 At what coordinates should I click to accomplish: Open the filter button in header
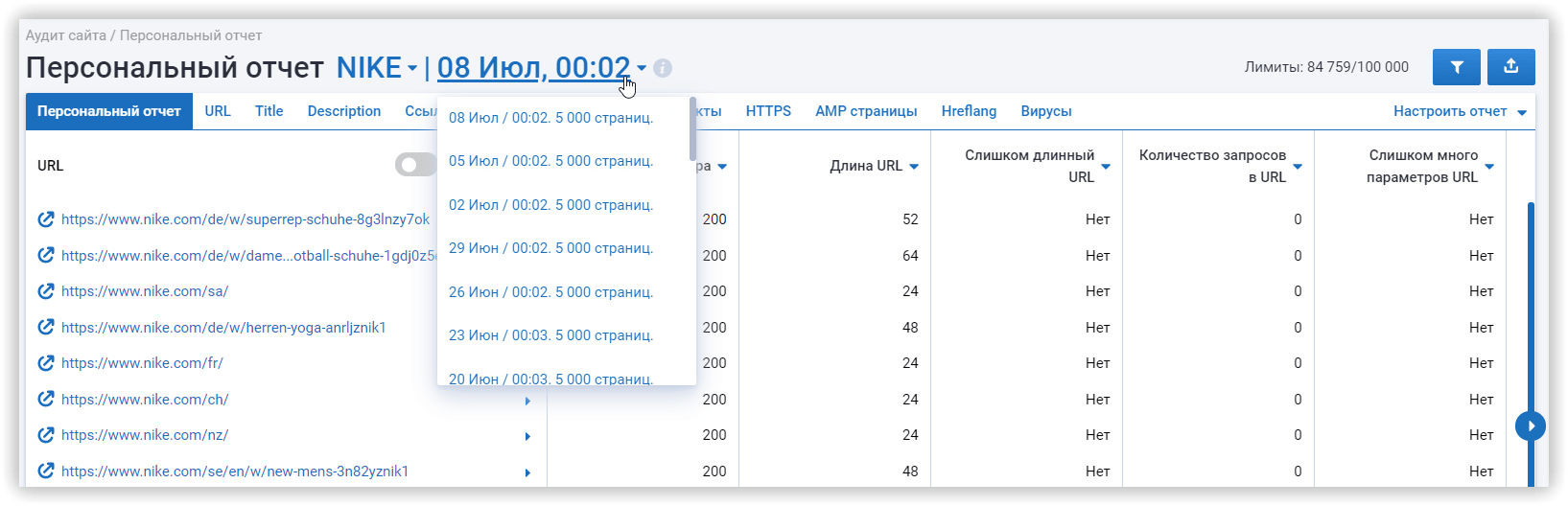[x=1456, y=67]
